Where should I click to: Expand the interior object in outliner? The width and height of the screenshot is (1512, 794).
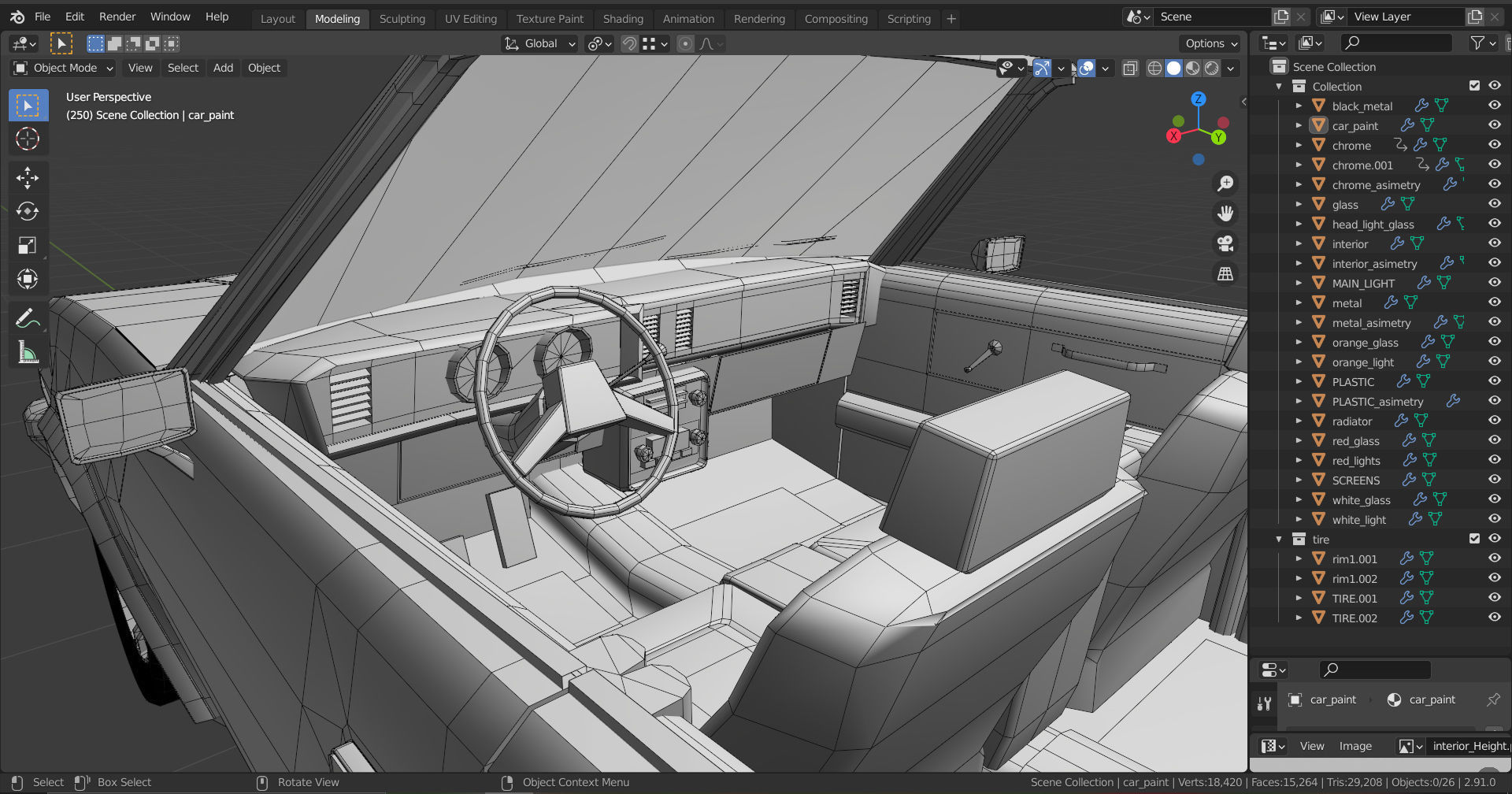[1299, 243]
